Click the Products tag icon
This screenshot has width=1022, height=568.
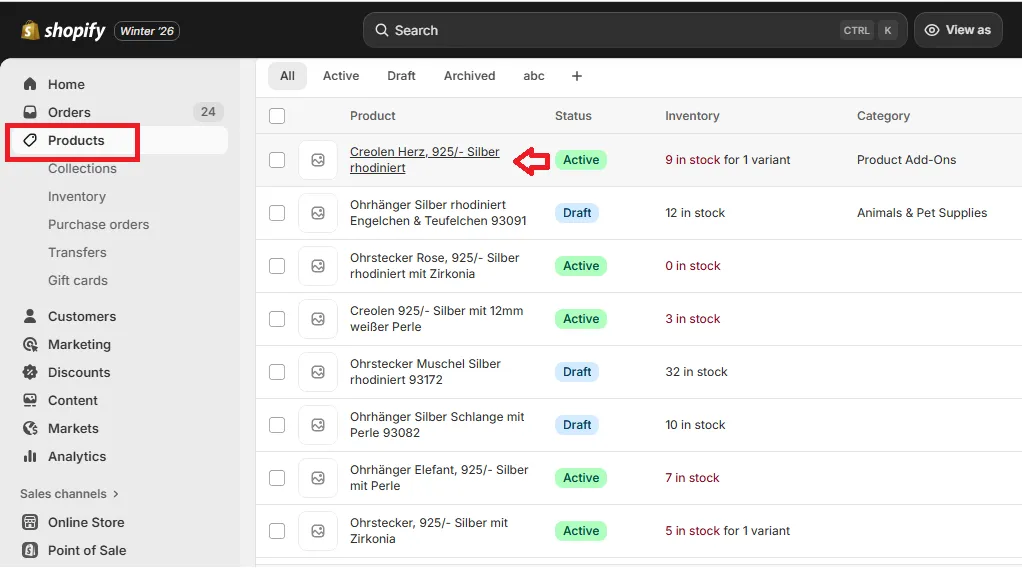click(30, 140)
